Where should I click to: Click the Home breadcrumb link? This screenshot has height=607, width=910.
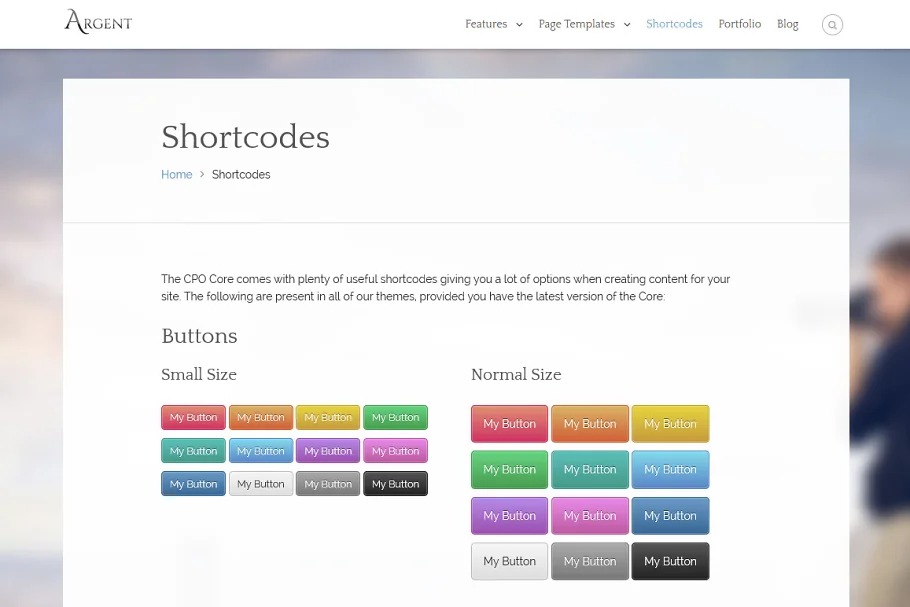click(176, 175)
